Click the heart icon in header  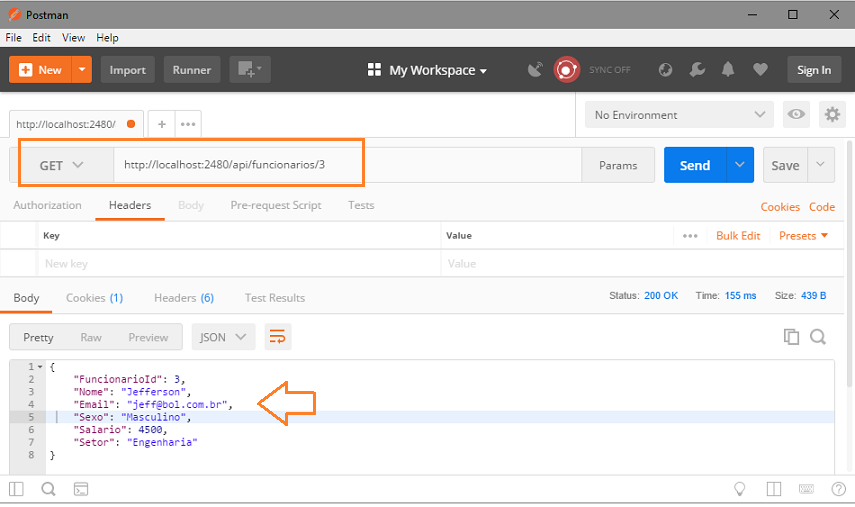click(x=760, y=69)
